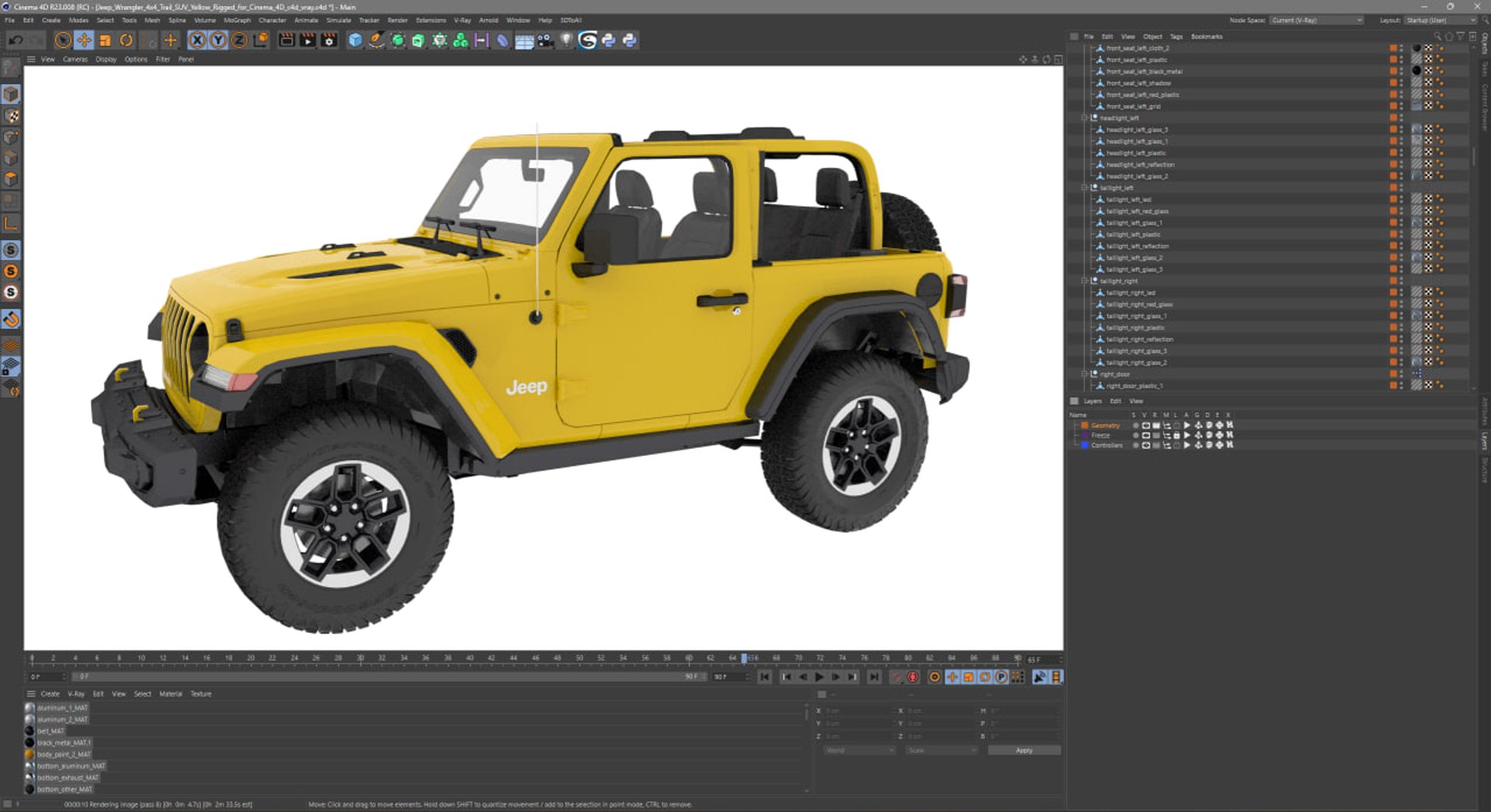Add a Cube primitive object
The image size is (1491, 812).
355,40
